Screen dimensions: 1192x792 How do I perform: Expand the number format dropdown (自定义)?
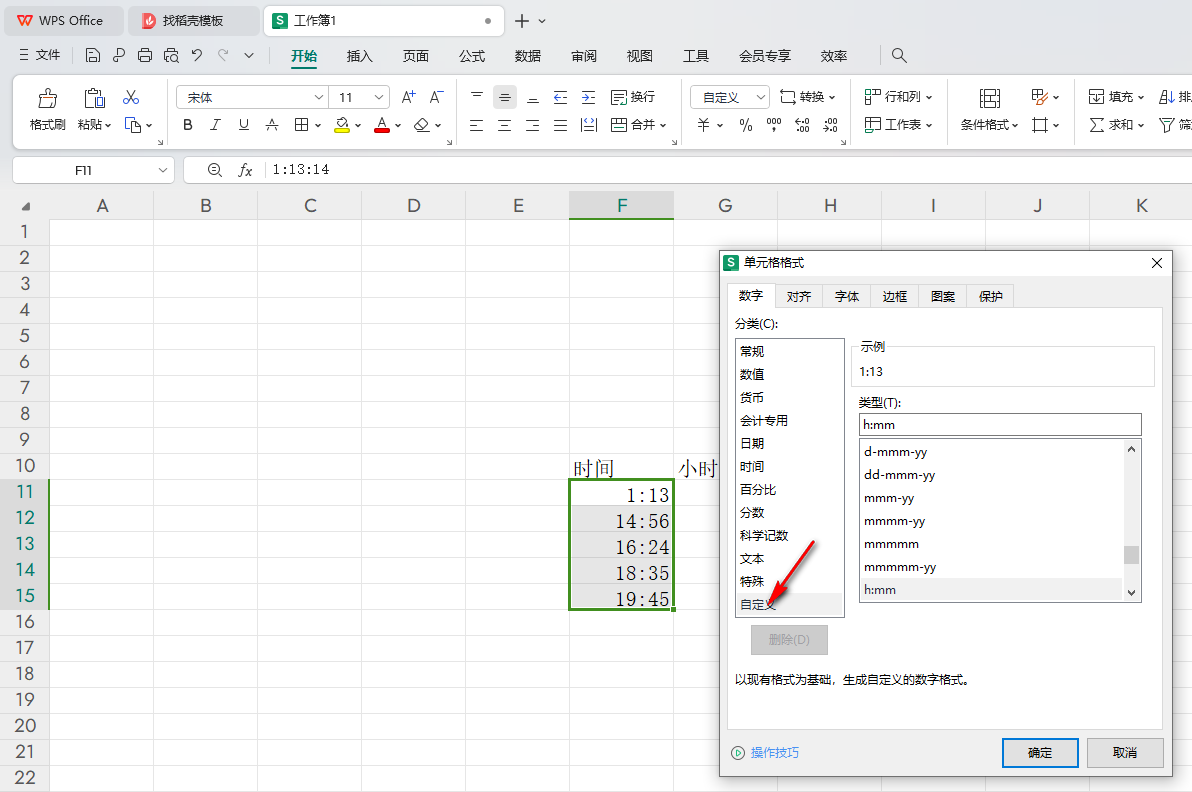click(x=760, y=97)
